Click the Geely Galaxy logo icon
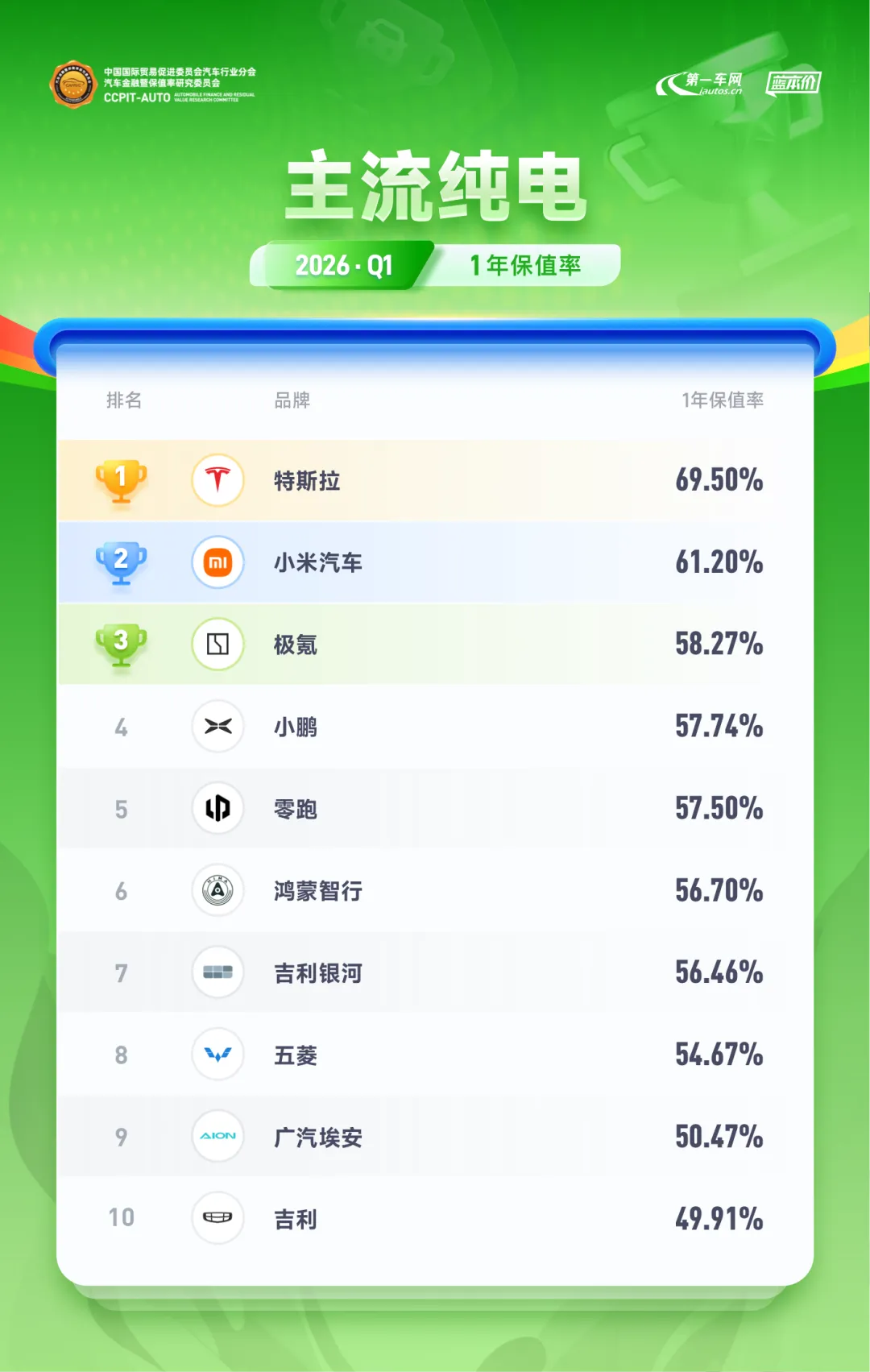This screenshot has height=1372, width=870. (217, 972)
